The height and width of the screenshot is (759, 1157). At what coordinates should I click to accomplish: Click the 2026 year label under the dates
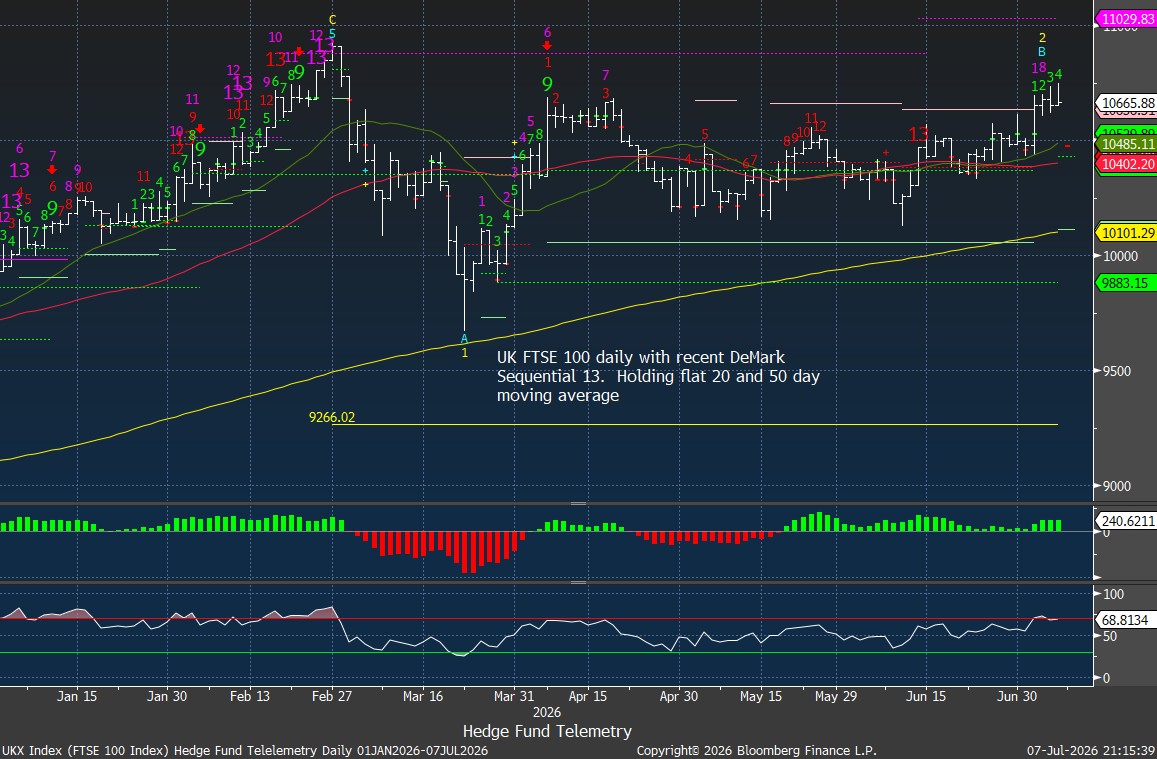547,713
